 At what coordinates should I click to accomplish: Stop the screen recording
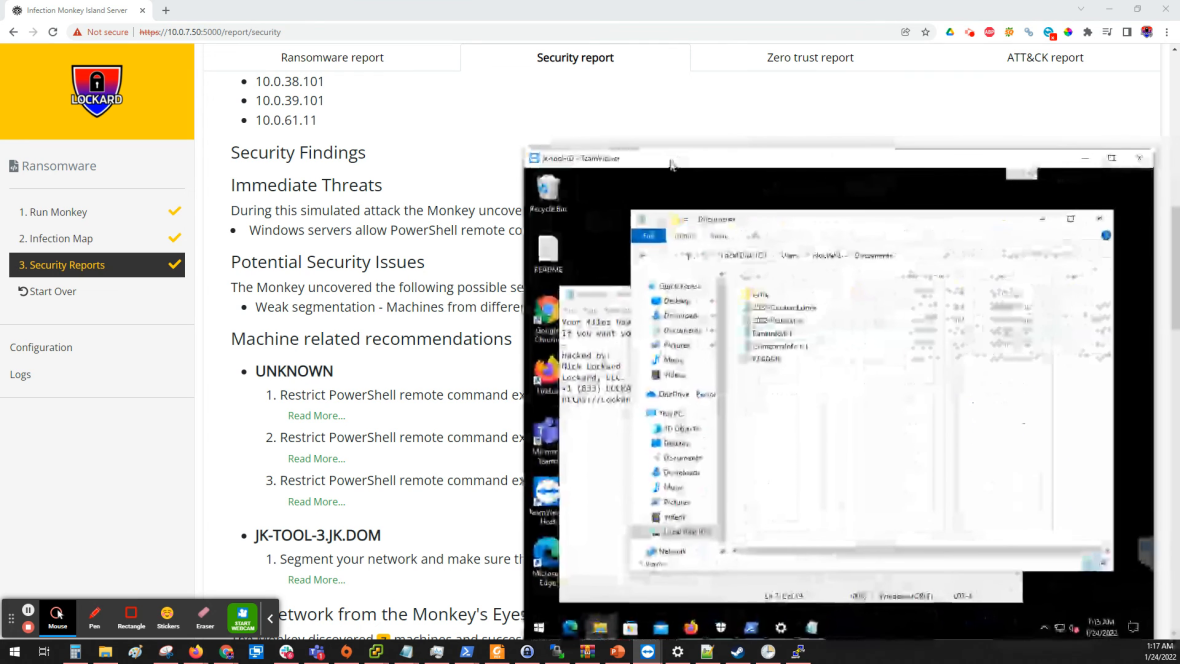coord(28,626)
